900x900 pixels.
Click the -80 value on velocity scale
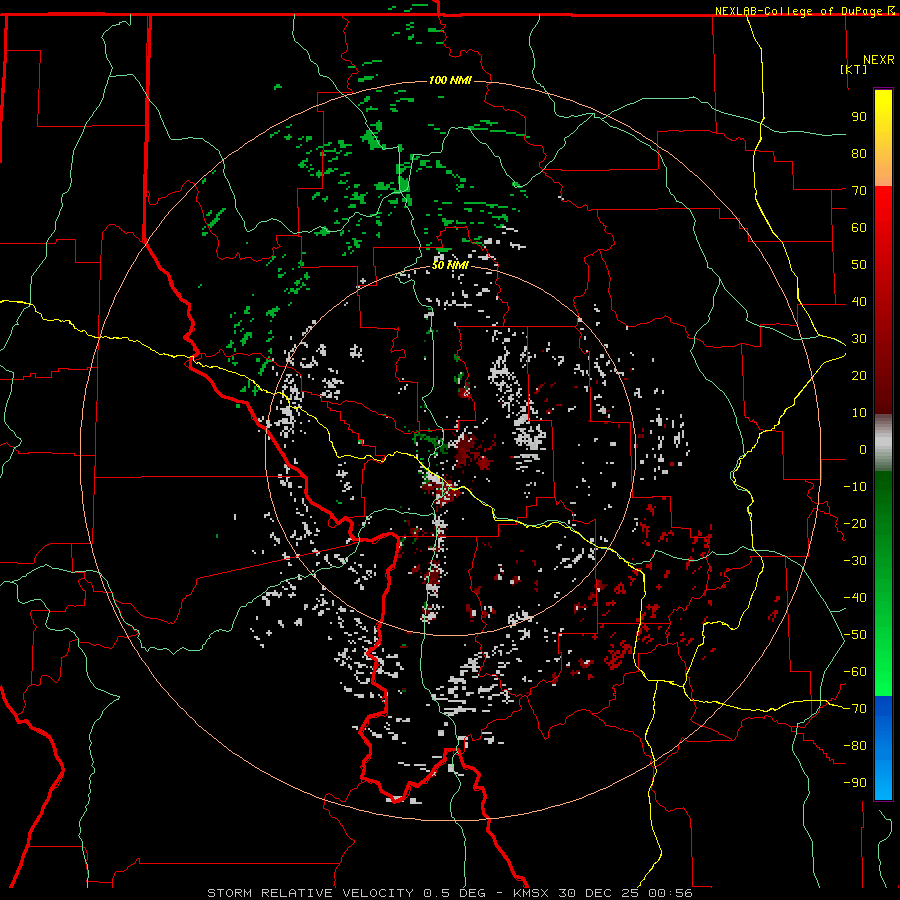(855, 746)
